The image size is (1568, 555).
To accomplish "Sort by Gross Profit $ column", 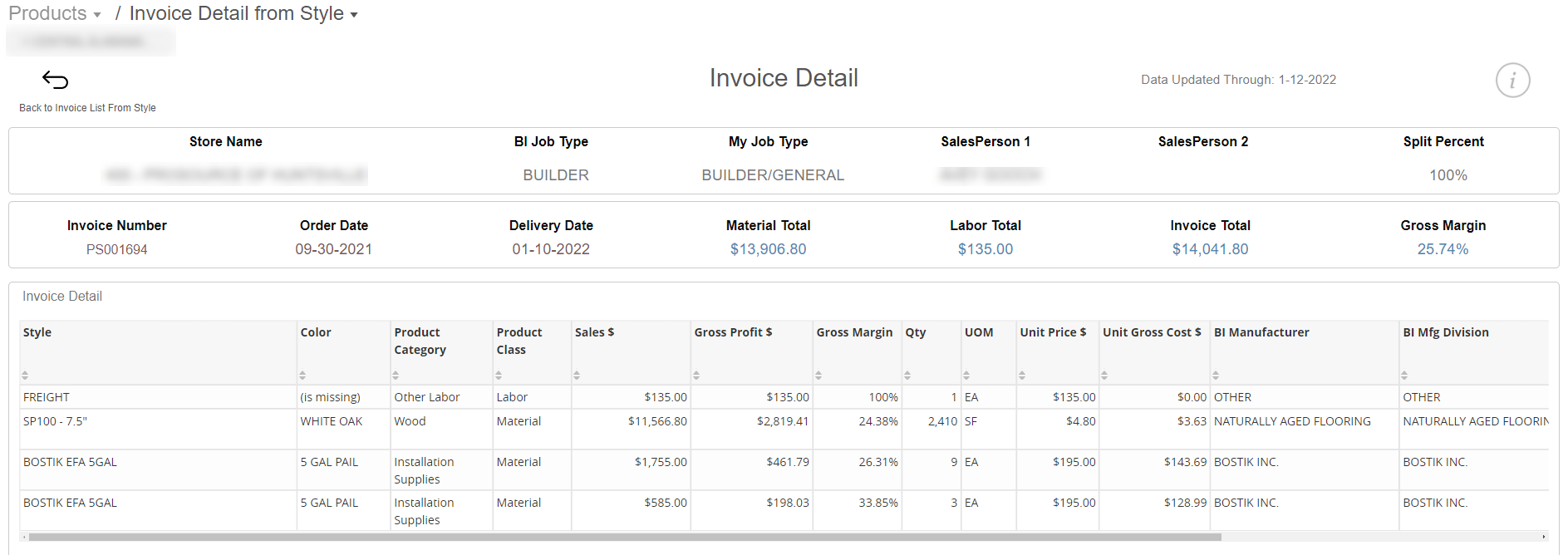I will (696, 376).
